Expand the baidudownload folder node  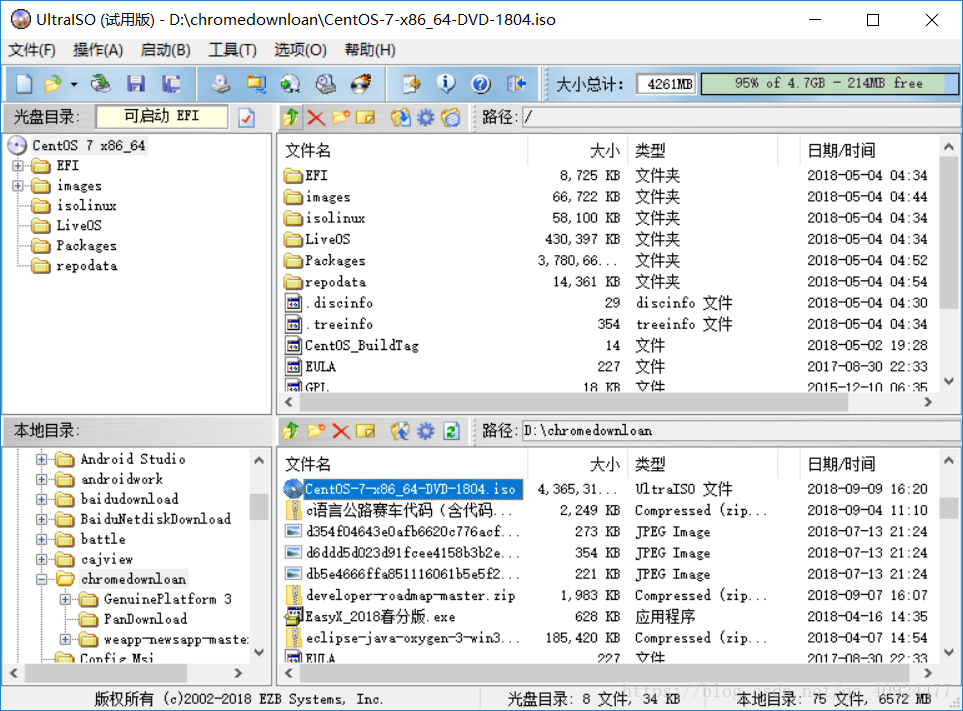point(41,499)
